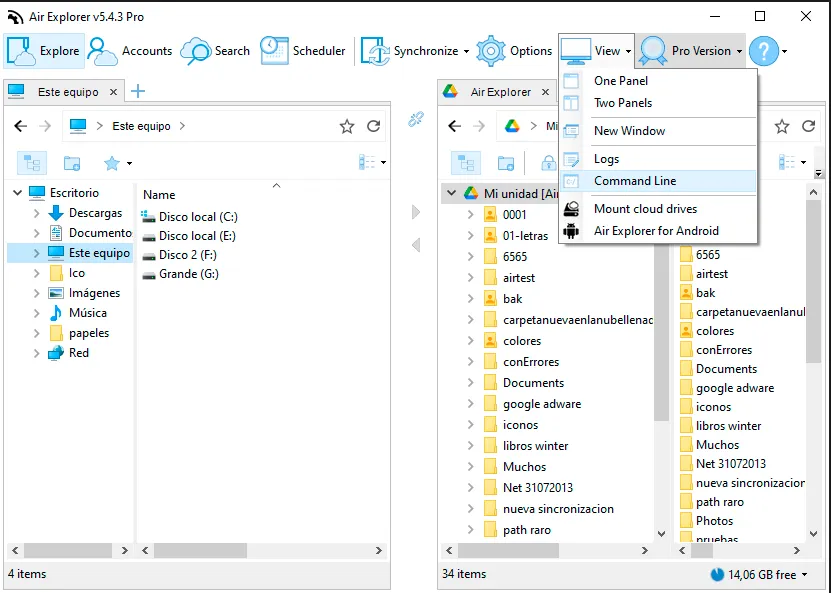The width and height of the screenshot is (831, 593).
Task: Select libros winter in right file list
Action: (728, 426)
